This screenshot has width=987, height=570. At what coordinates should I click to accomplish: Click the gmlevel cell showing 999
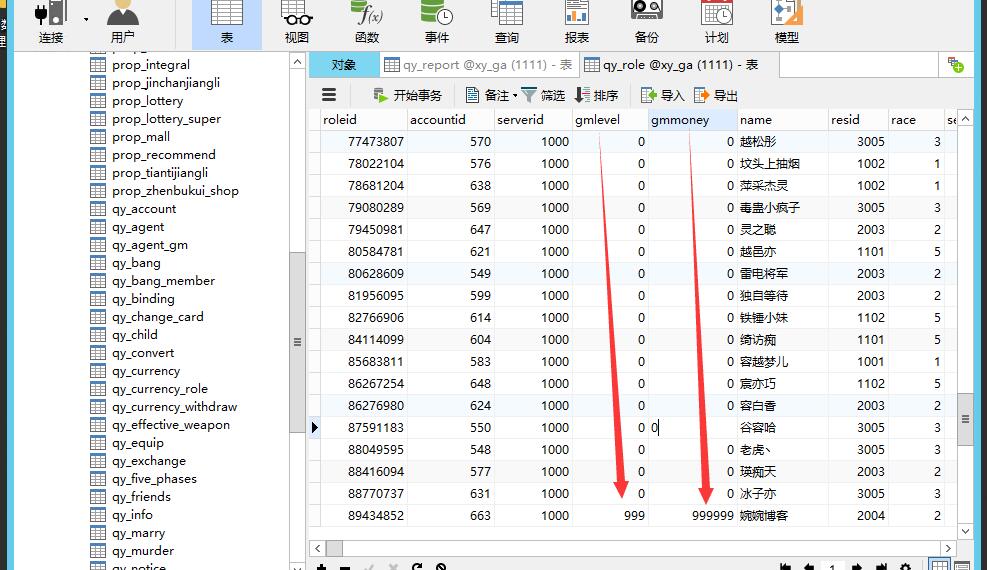click(x=610, y=516)
